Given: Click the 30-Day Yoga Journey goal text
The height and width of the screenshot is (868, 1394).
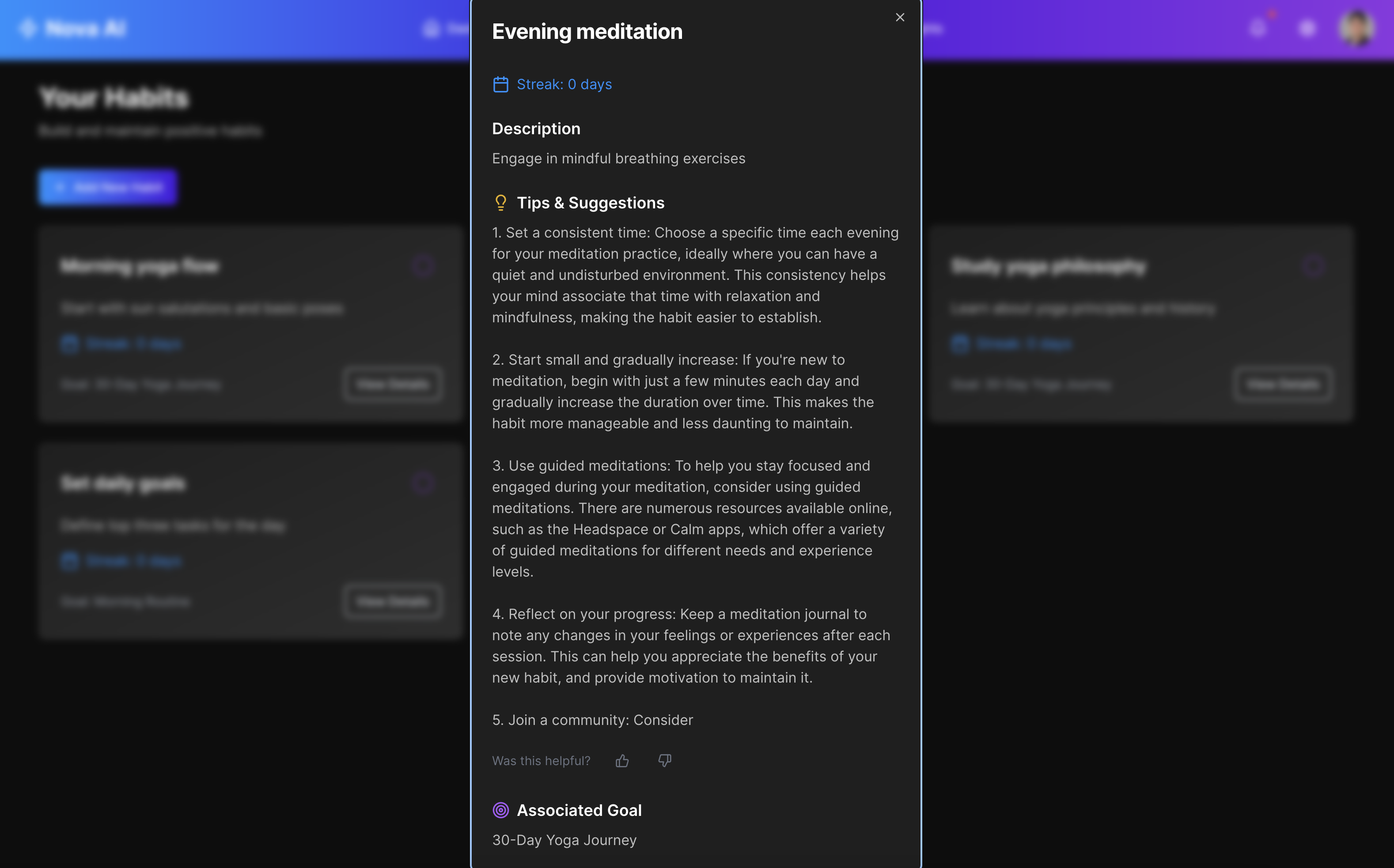Looking at the screenshot, I should tap(564, 840).
